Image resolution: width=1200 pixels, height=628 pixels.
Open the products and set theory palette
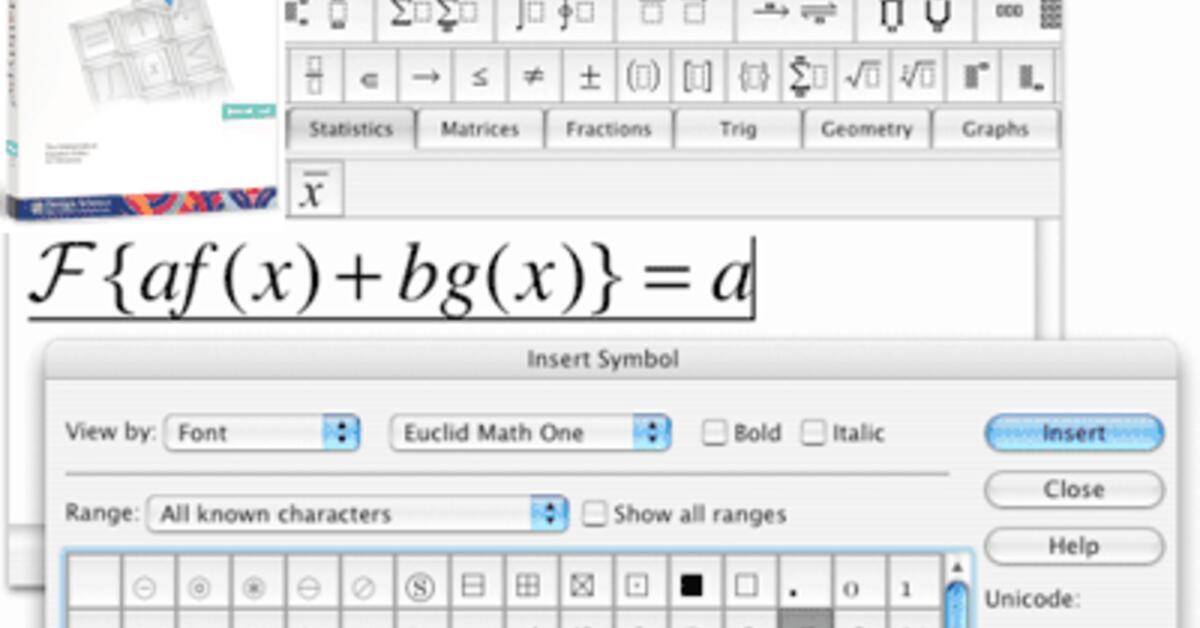[x=915, y=17]
